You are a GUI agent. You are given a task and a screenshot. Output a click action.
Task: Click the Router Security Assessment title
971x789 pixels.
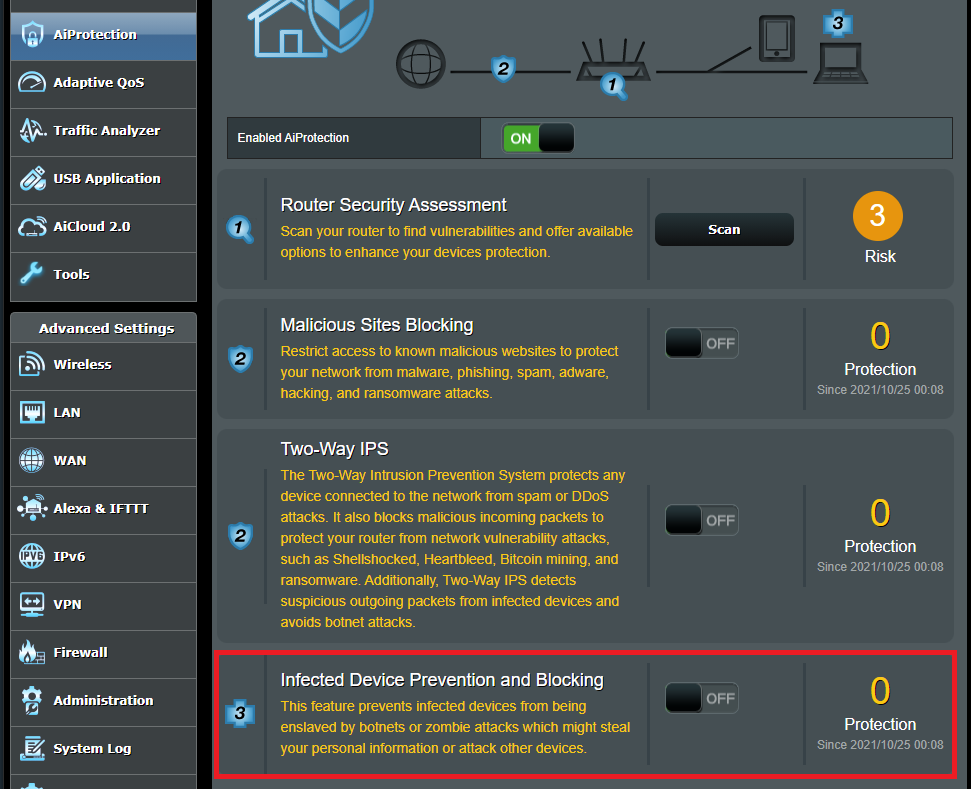pyautogui.click(x=393, y=205)
